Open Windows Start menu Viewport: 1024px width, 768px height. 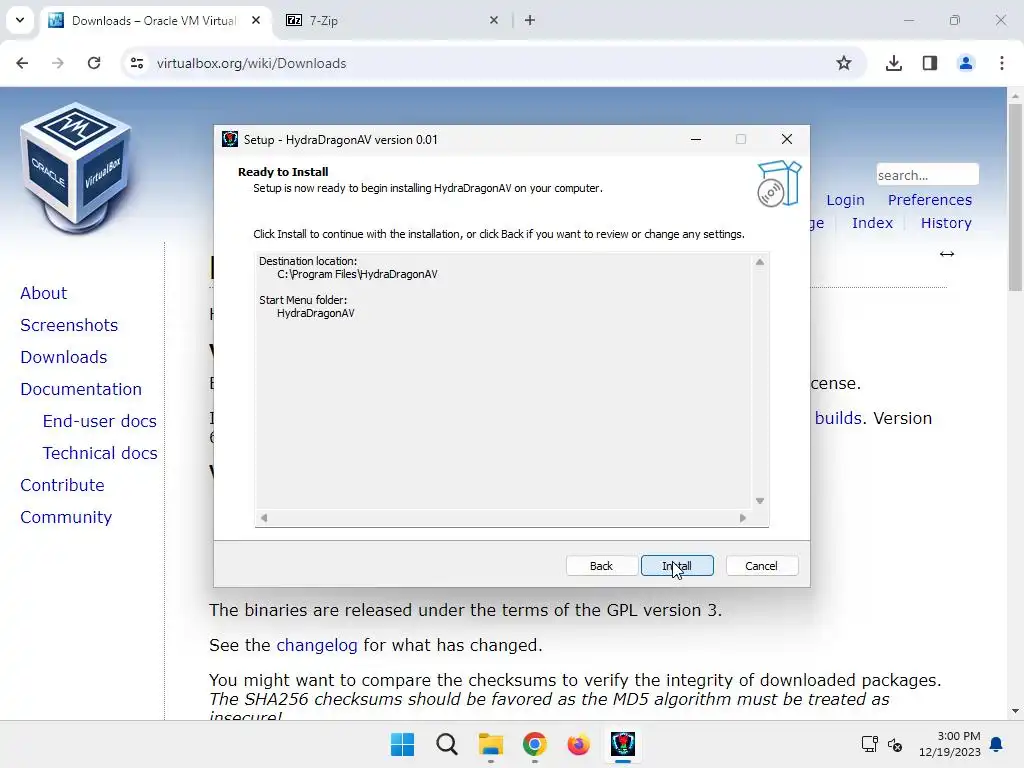[402, 744]
